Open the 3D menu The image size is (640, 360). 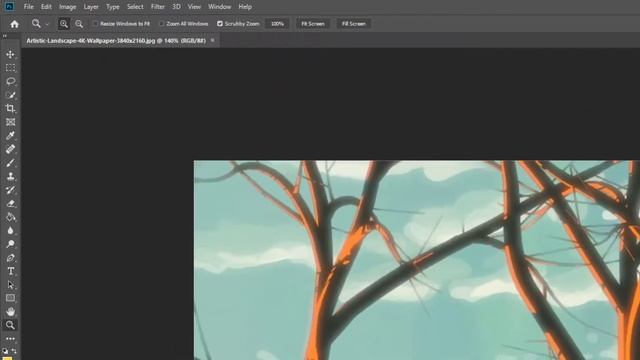pos(176,7)
